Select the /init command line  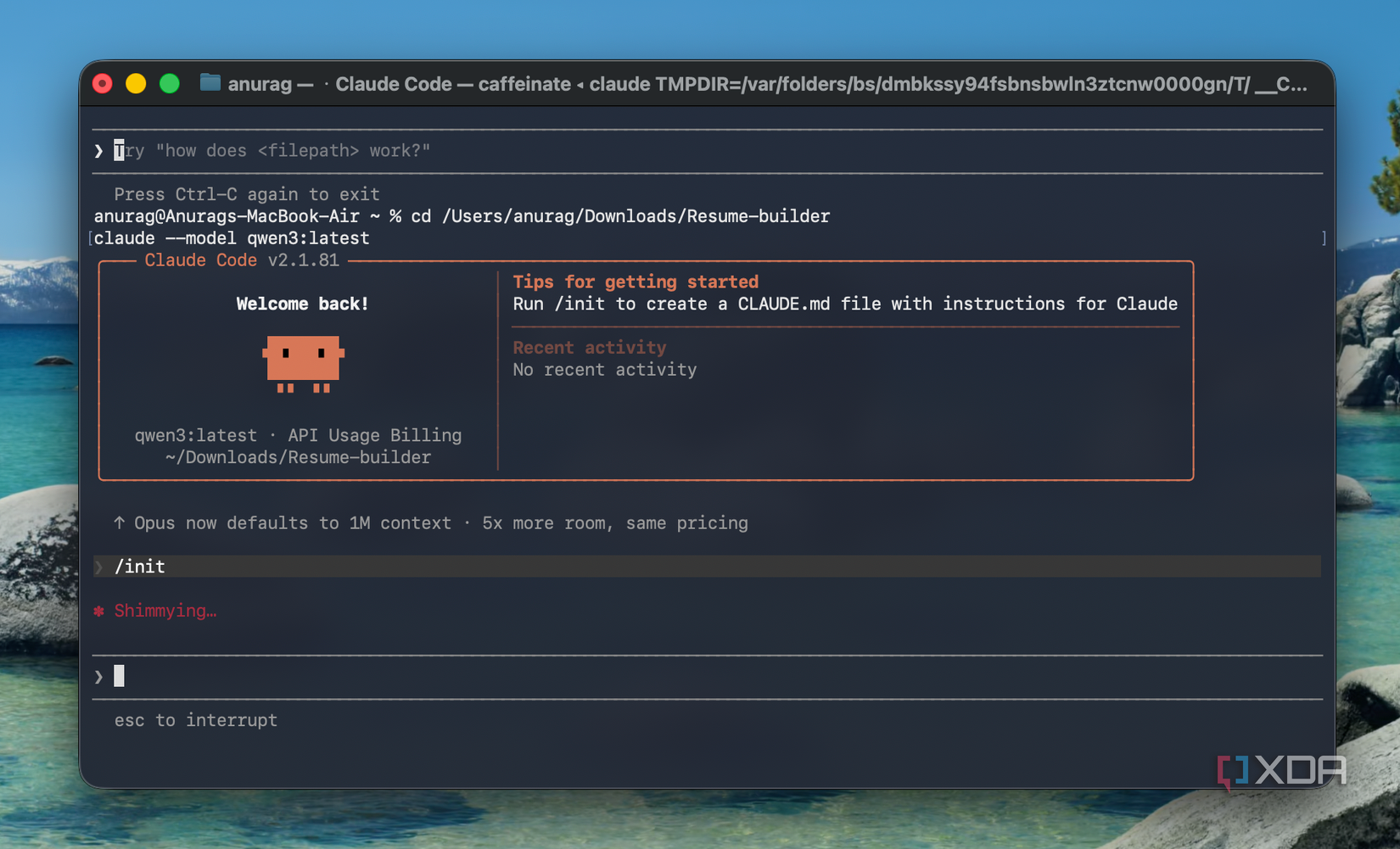707,567
